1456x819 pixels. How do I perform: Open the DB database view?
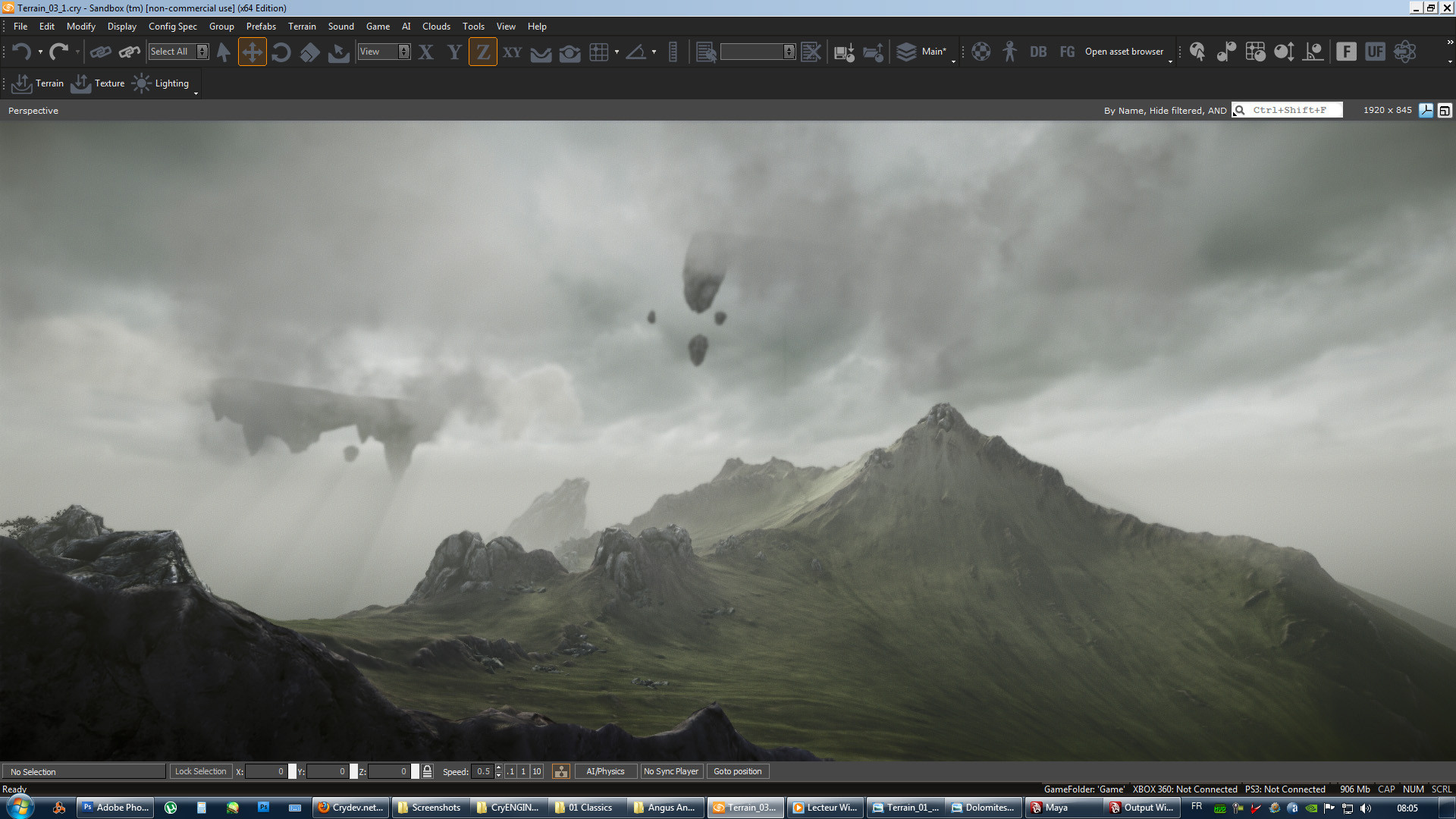1038,52
